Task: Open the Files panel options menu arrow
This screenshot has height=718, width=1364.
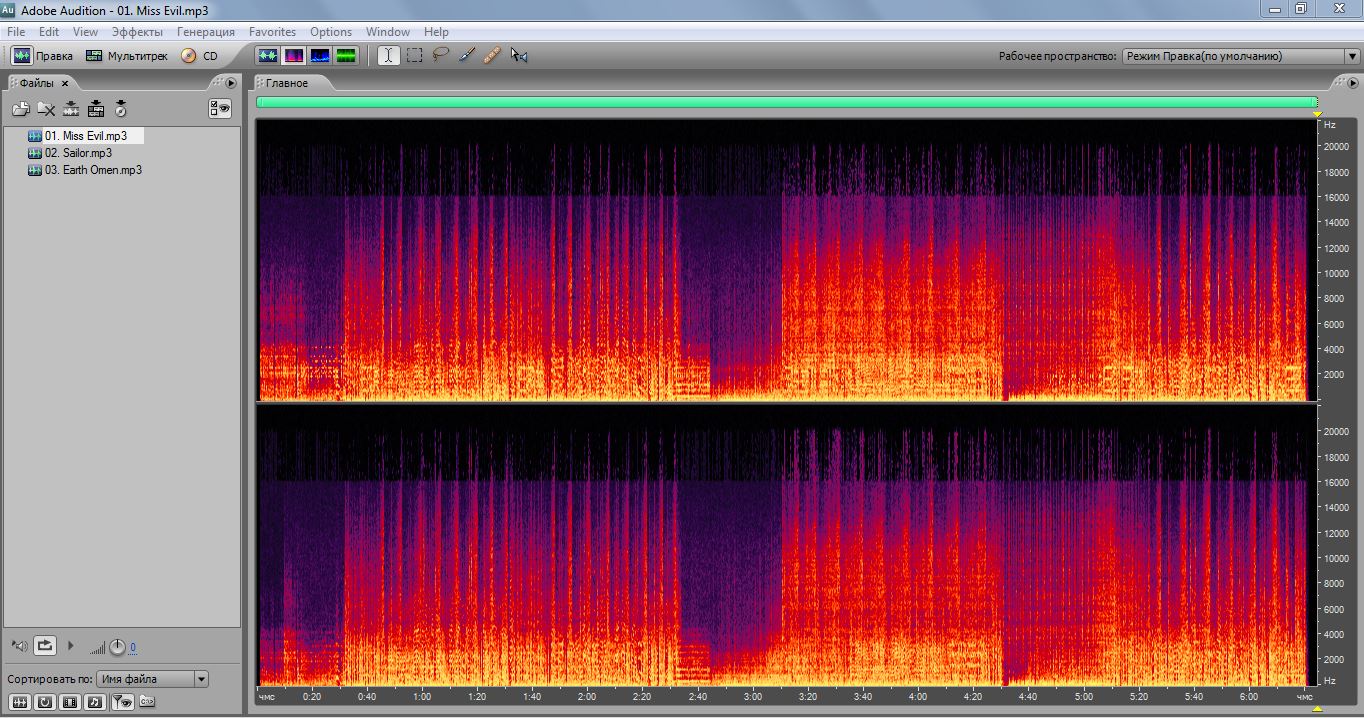Action: pyautogui.click(x=231, y=83)
